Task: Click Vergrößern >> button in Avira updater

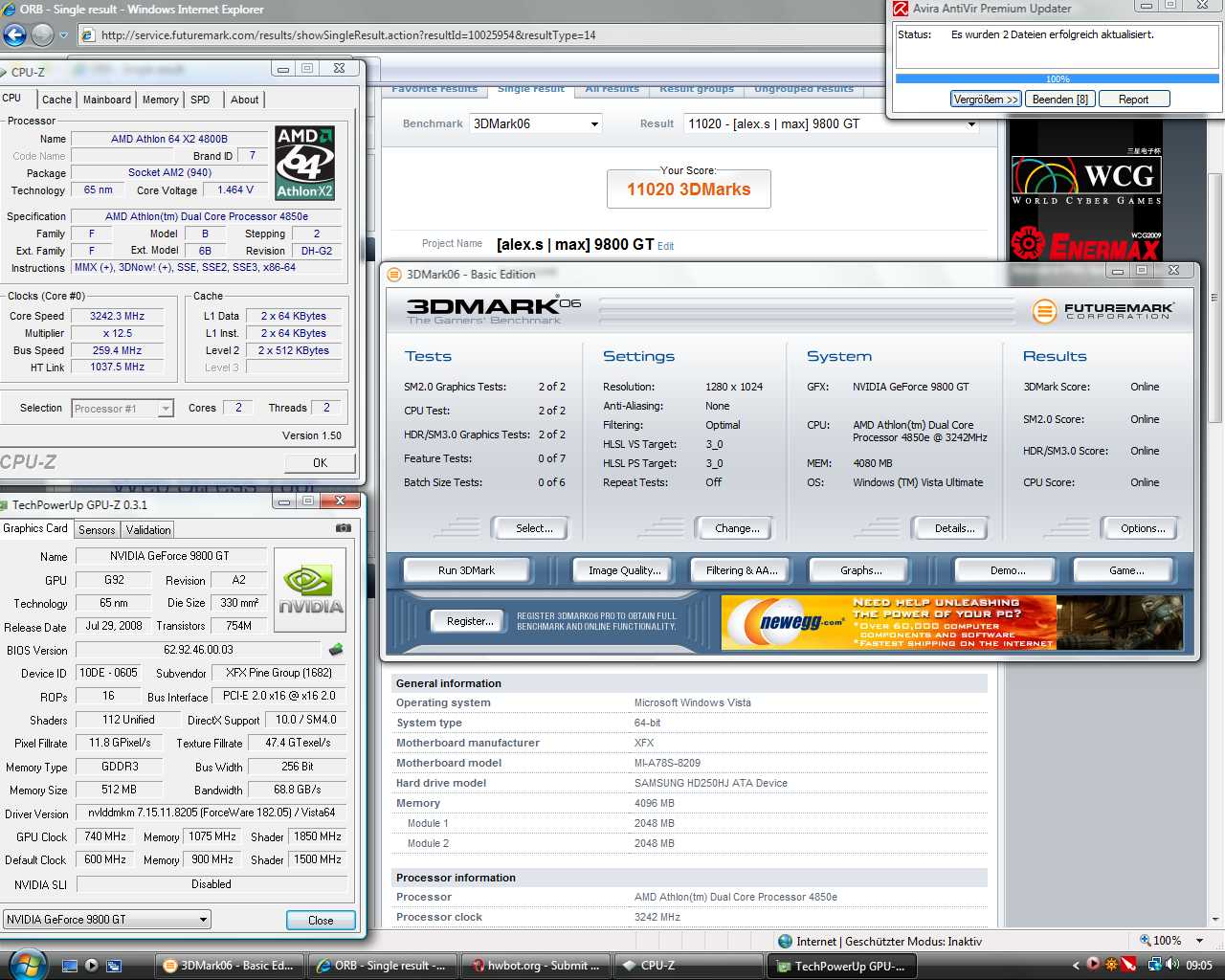Action: (x=986, y=100)
